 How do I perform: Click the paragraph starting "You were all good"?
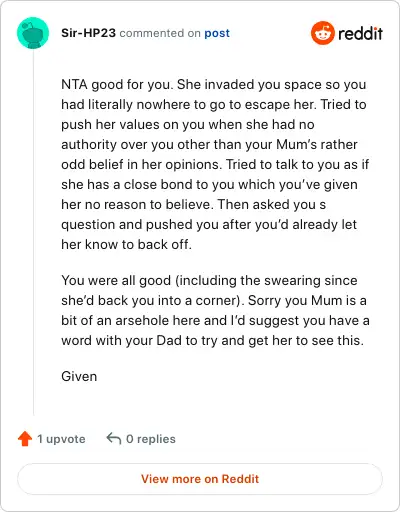215,310
